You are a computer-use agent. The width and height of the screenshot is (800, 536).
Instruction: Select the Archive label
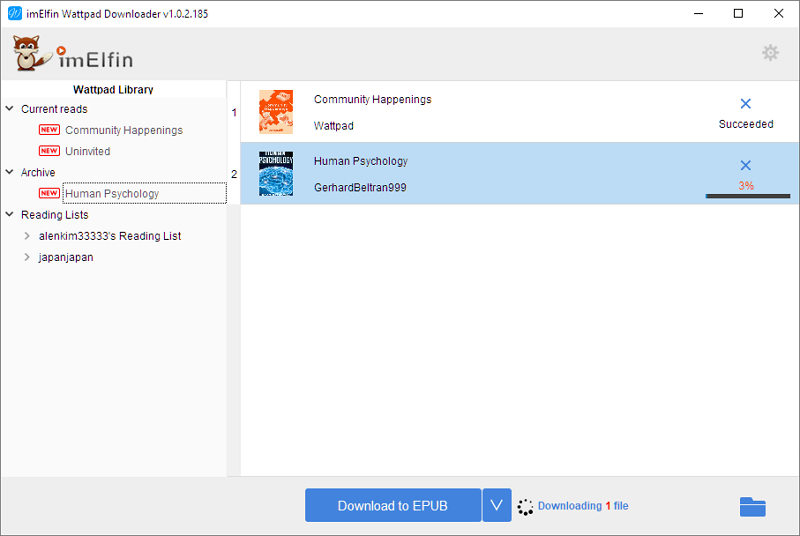(38, 172)
